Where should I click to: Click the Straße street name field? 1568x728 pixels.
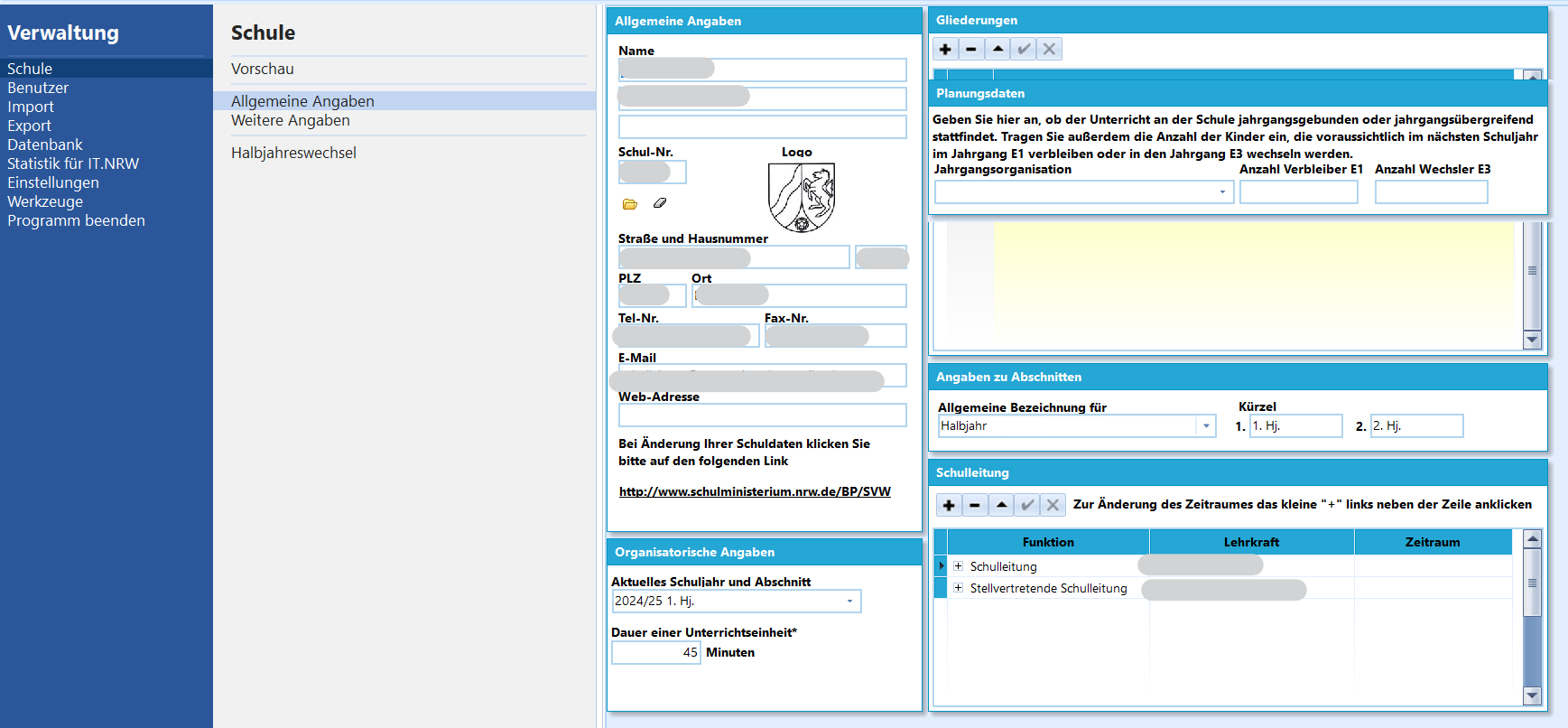coord(734,257)
